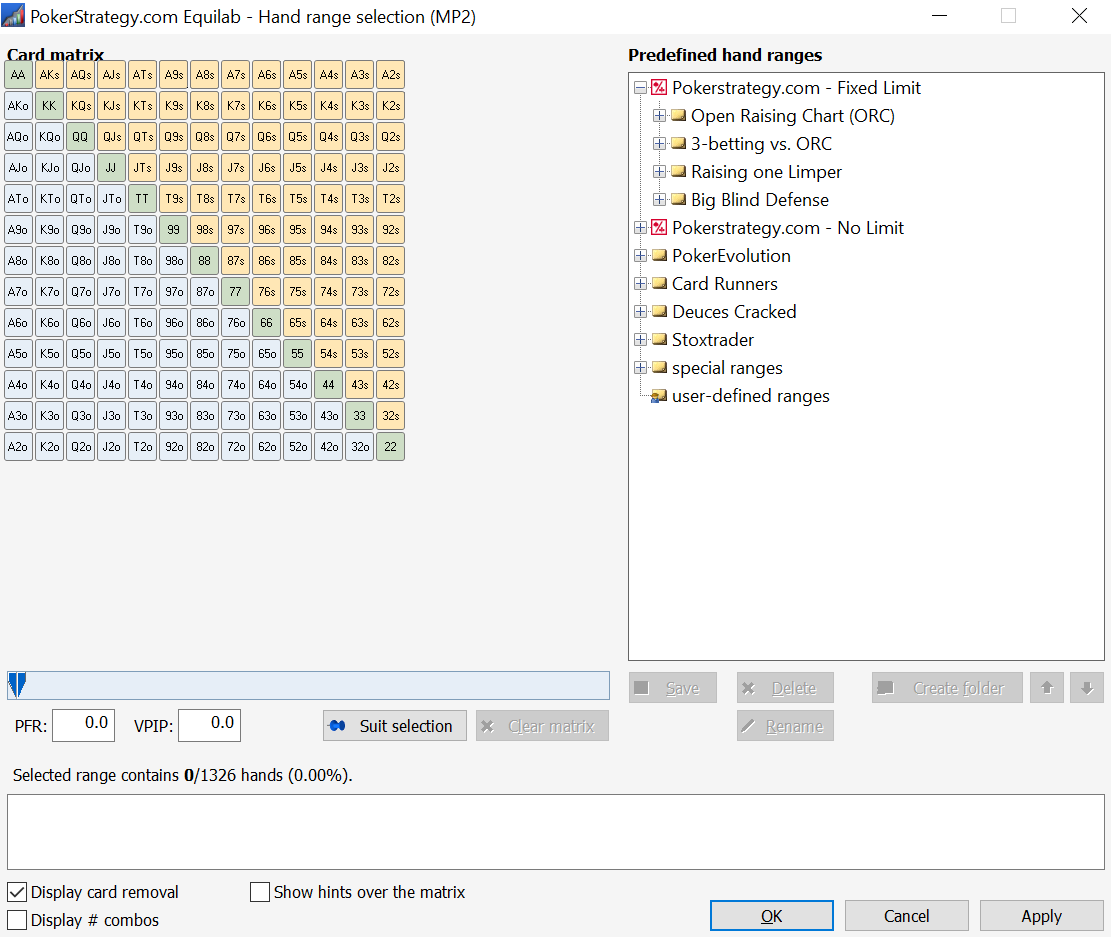Collapse the Pokerstrategy.com Fixed Limit node
Image resolution: width=1111 pixels, height=937 pixels.
click(x=641, y=88)
